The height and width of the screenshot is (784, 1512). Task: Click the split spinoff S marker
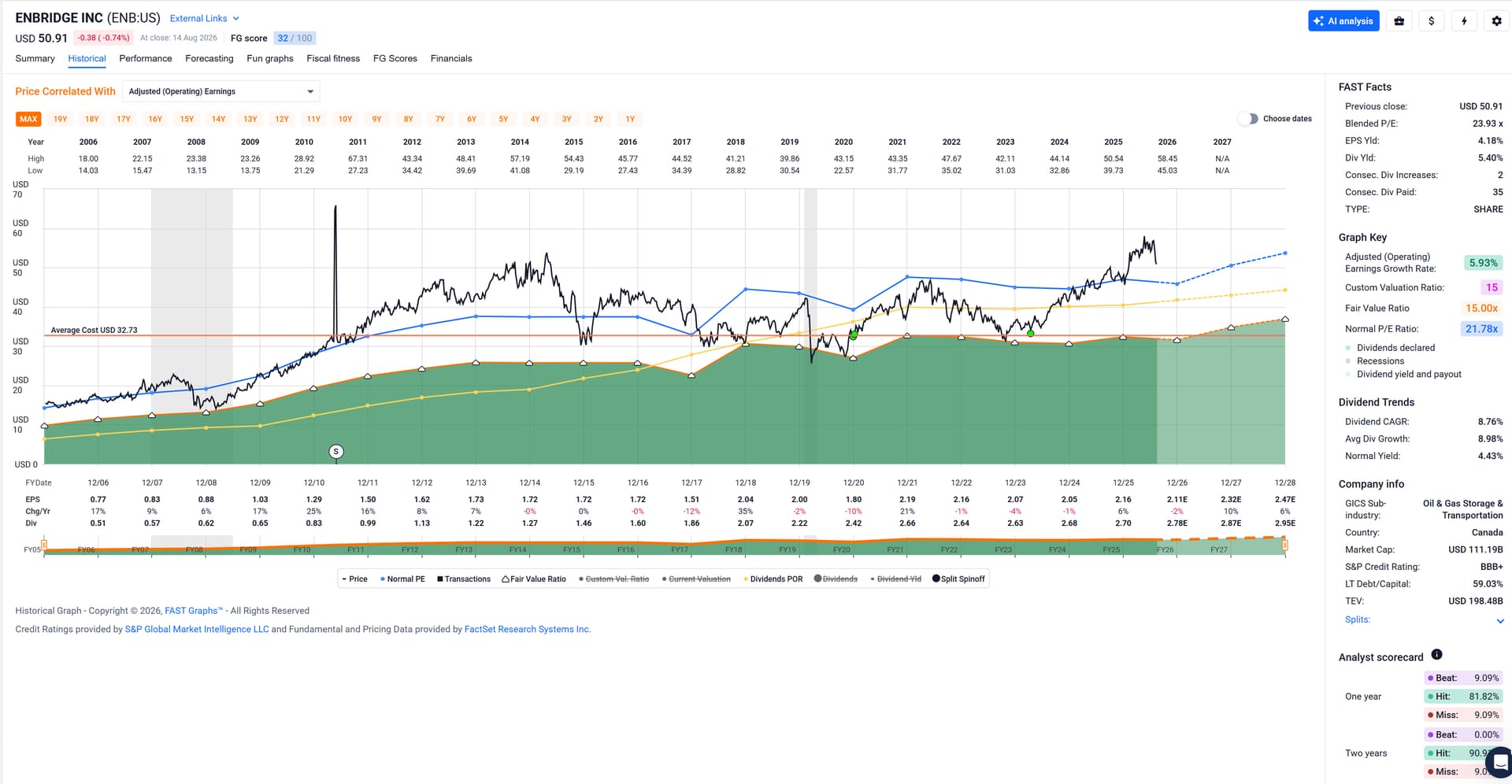point(336,452)
